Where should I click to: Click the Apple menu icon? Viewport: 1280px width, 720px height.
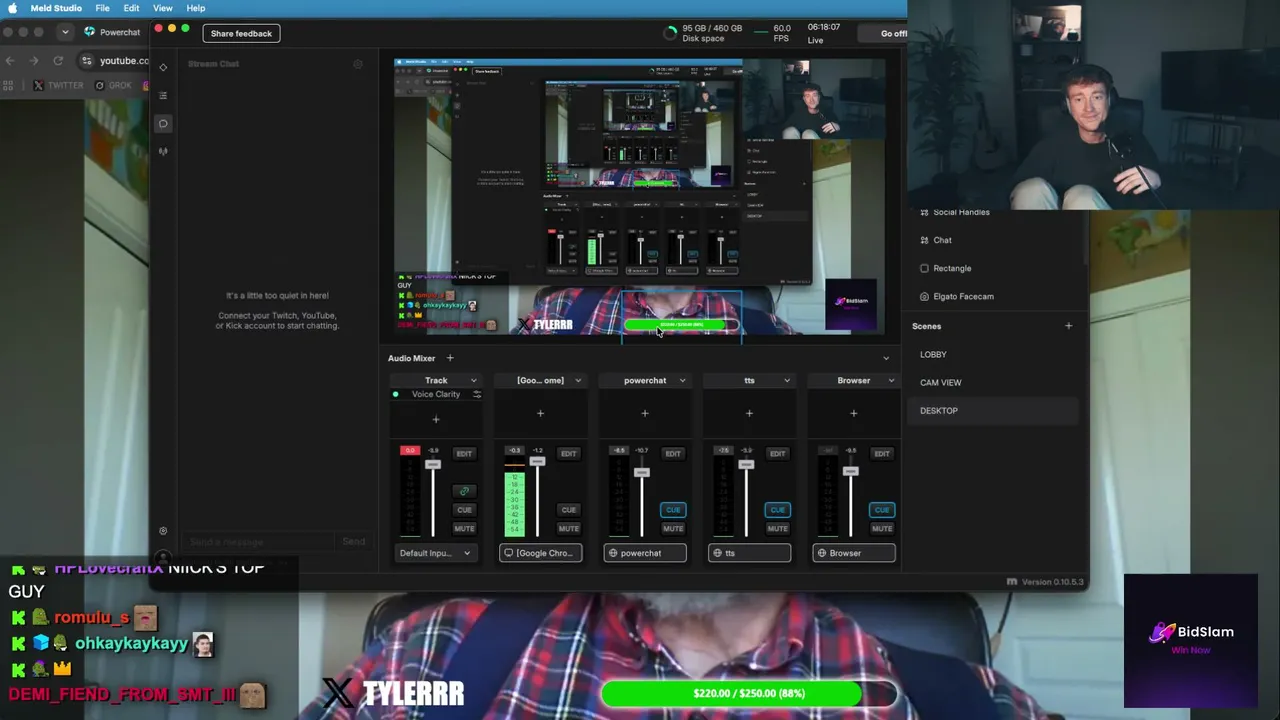click(x=12, y=8)
